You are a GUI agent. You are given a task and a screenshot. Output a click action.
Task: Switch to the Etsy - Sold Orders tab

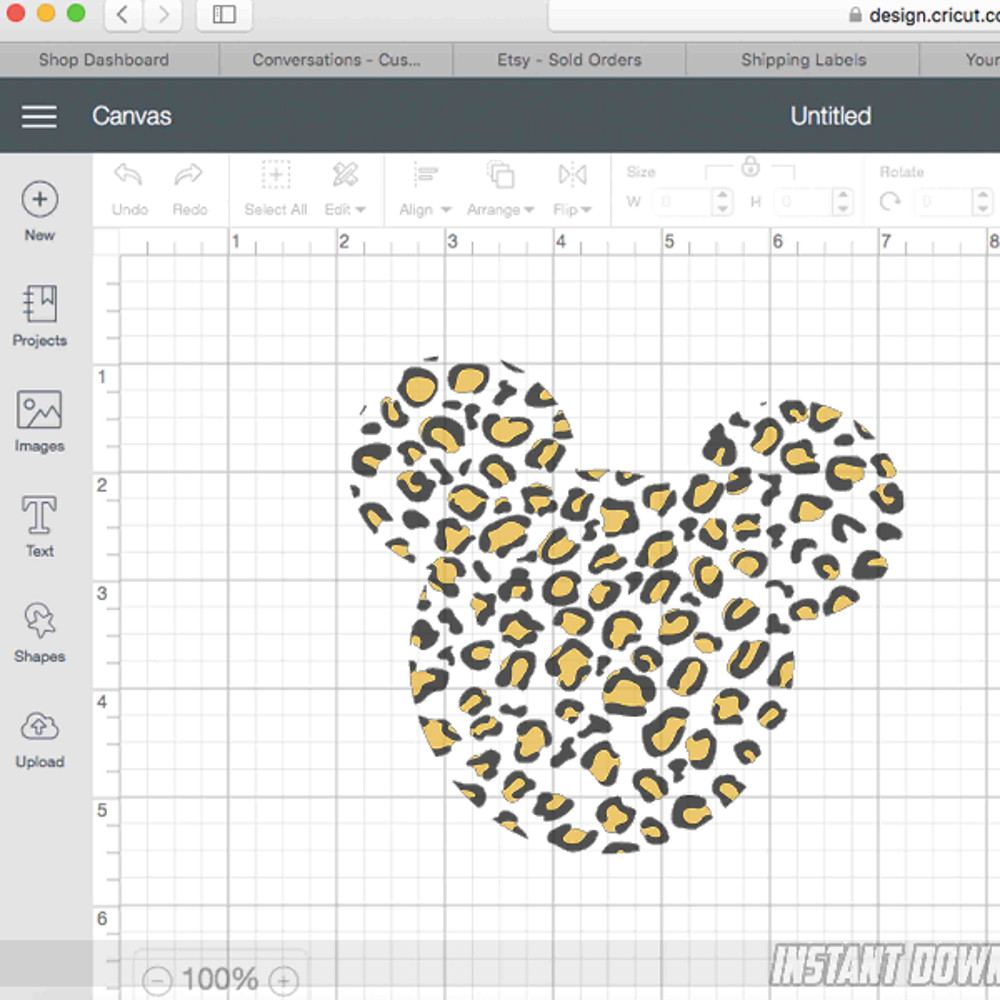[570, 60]
